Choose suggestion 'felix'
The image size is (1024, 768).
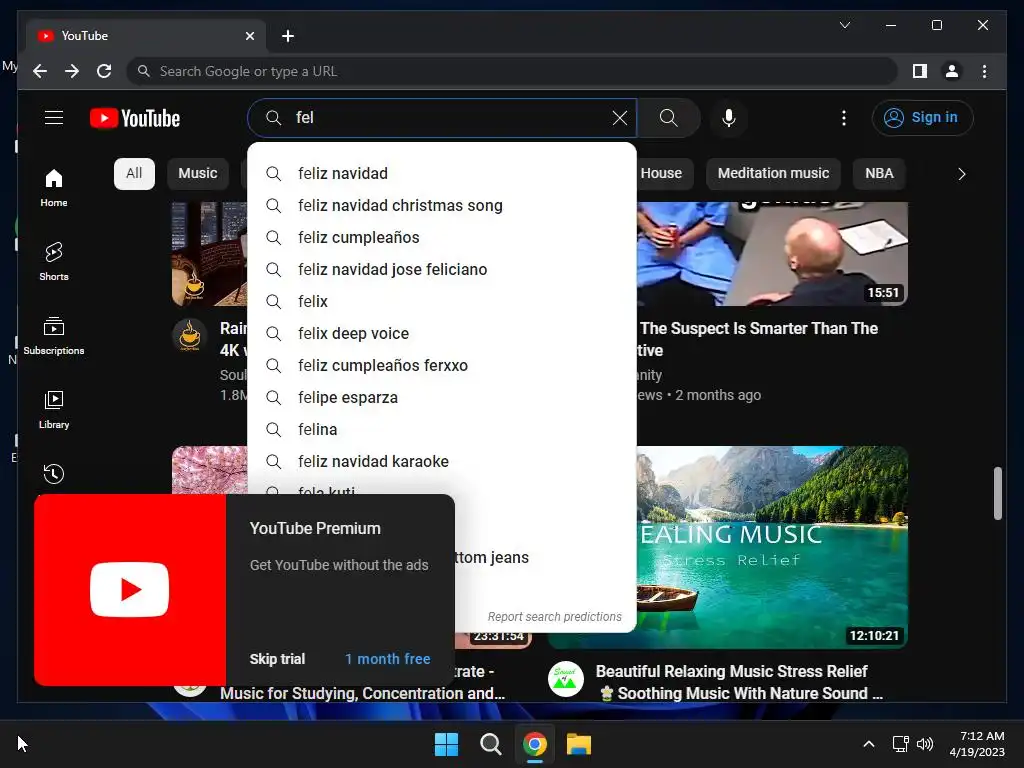[441, 301]
